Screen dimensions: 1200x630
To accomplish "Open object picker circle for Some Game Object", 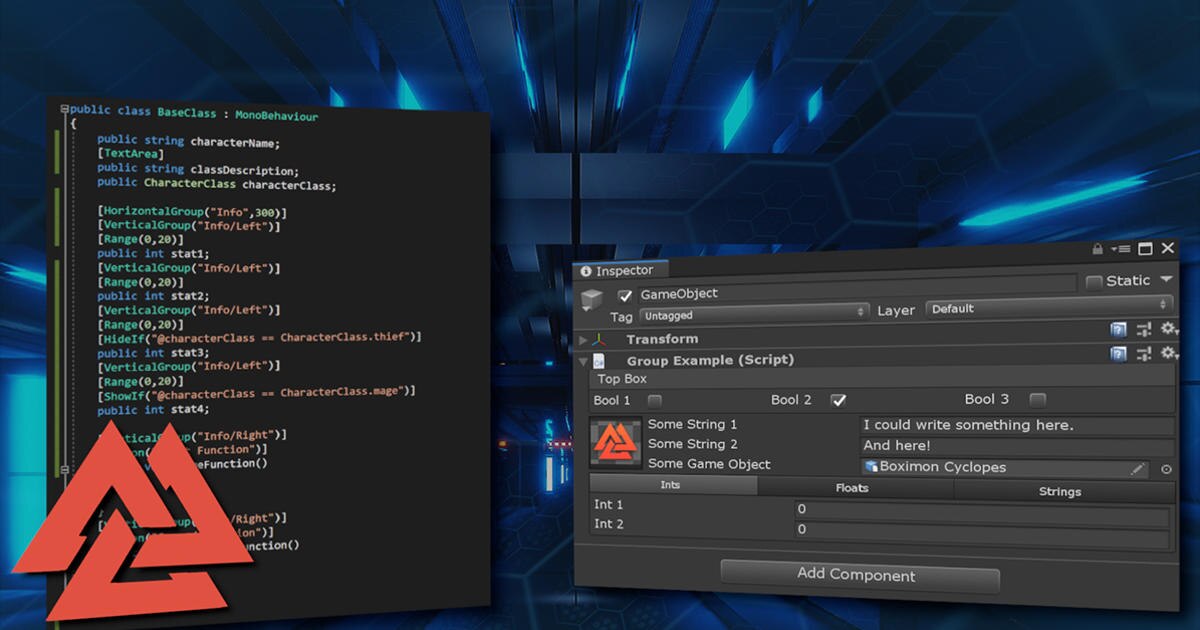I will point(1166,470).
